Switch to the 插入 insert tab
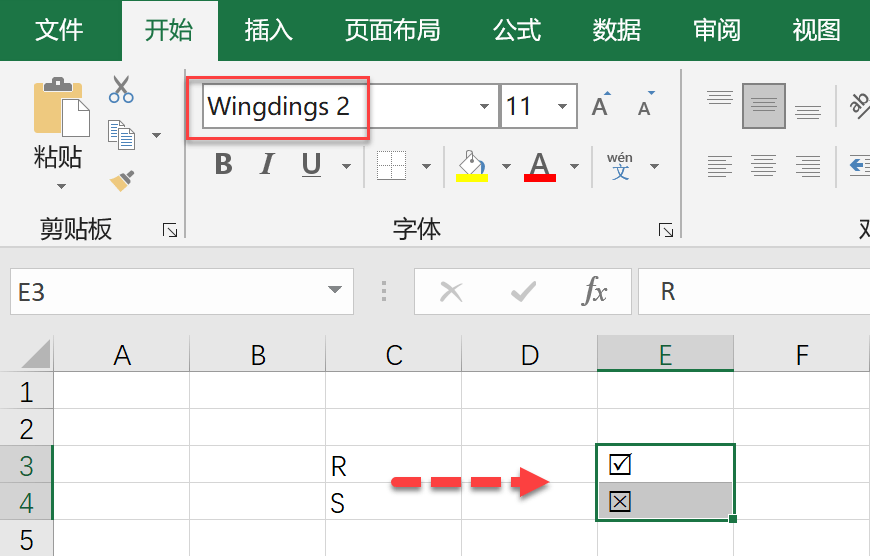 pyautogui.click(x=269, y=30)
